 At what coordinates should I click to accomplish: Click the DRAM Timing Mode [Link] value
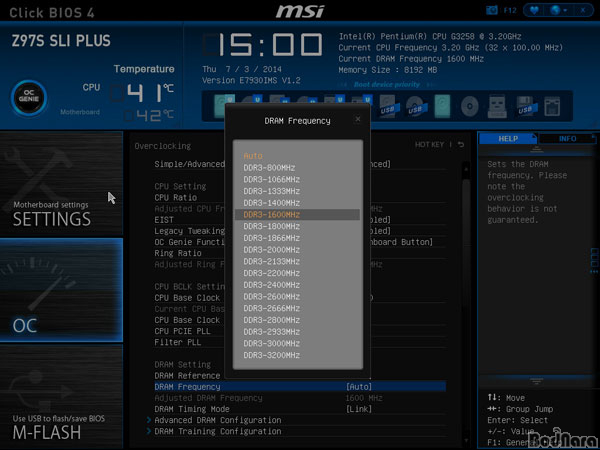coord(359,409)
